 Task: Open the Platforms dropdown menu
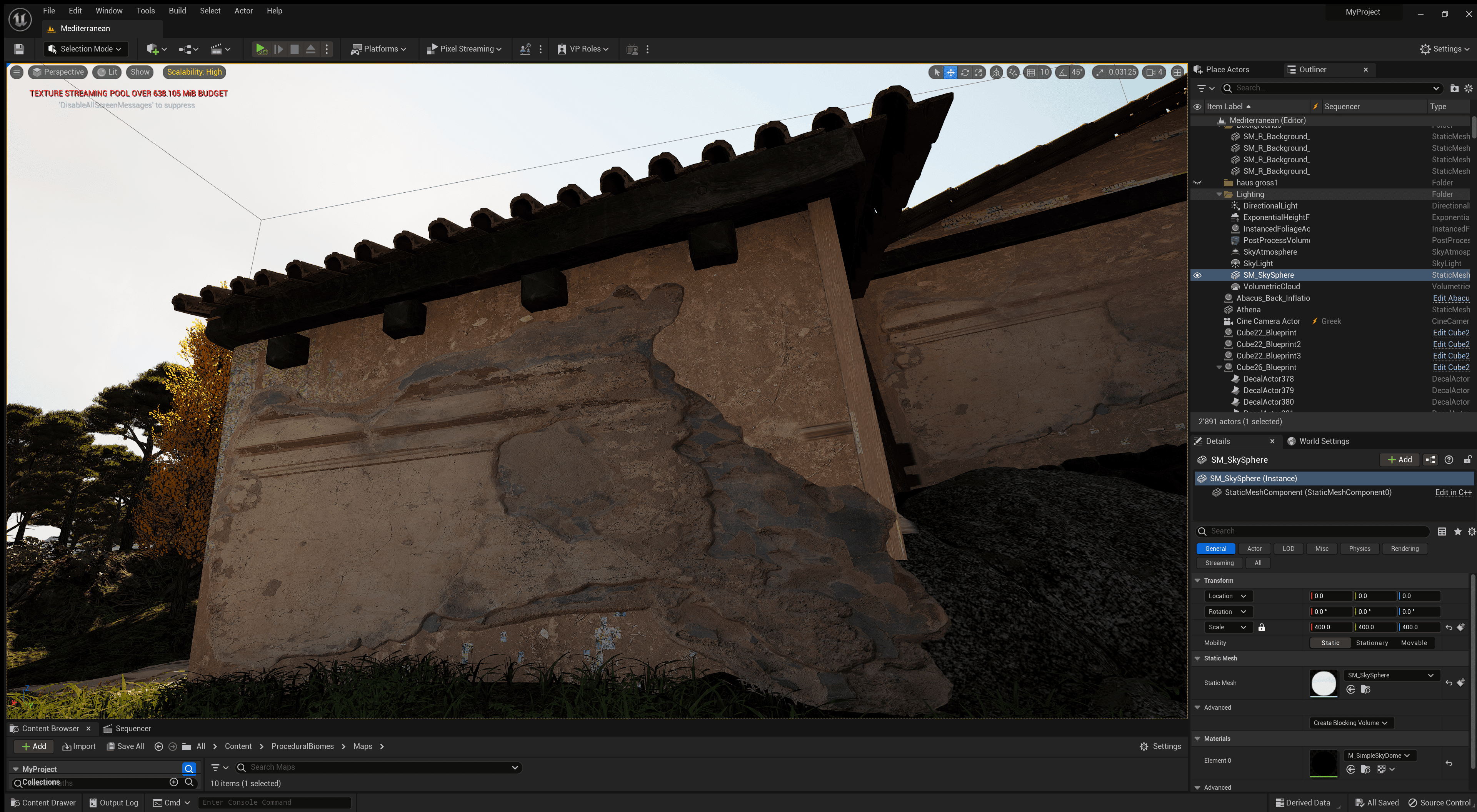(x=378, y=49)
